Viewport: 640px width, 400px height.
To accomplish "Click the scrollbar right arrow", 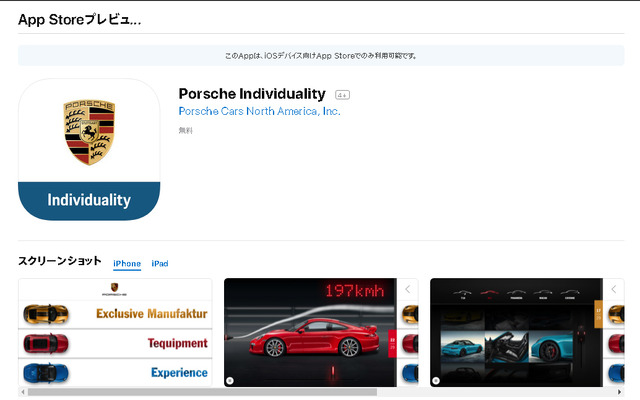I will pos(619,392).
